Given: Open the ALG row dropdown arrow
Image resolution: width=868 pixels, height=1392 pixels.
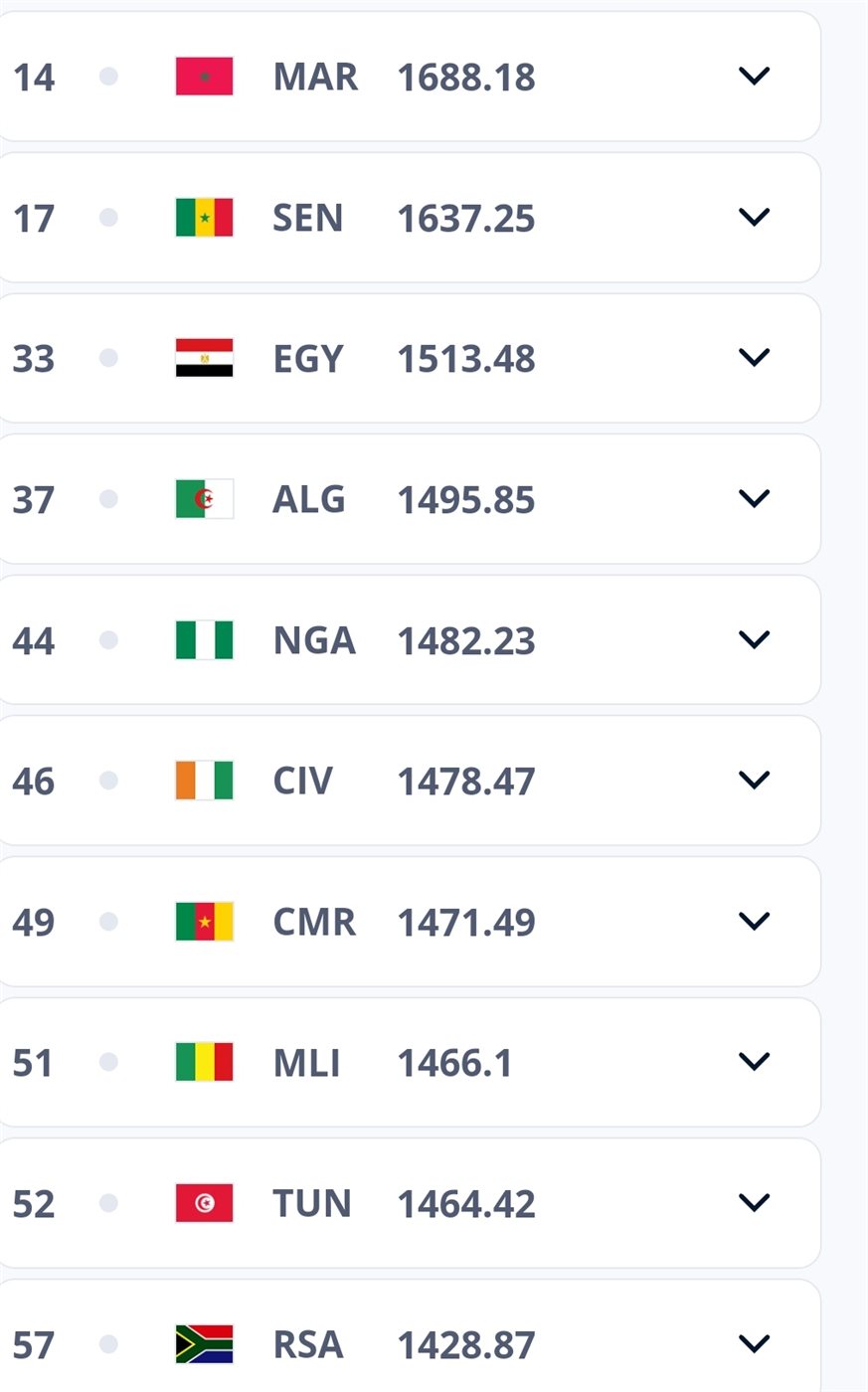Looking at the screenshot, I should coord(755,498).
